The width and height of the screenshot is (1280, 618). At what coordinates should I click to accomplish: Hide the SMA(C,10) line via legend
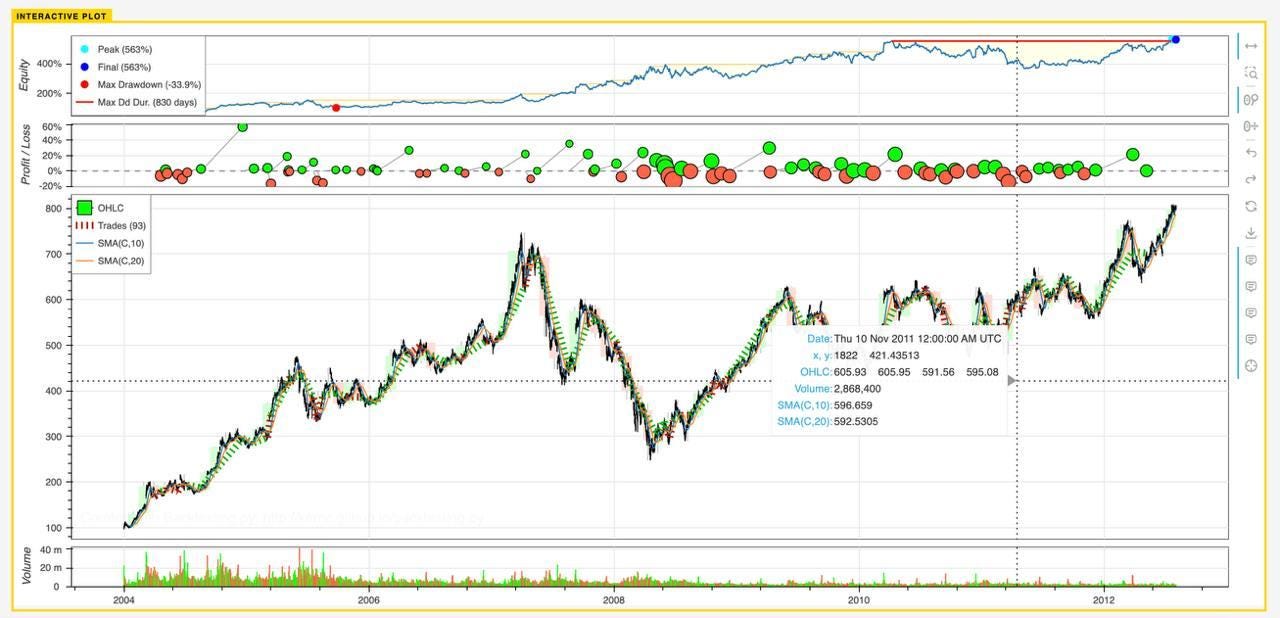tap(110, 243)
